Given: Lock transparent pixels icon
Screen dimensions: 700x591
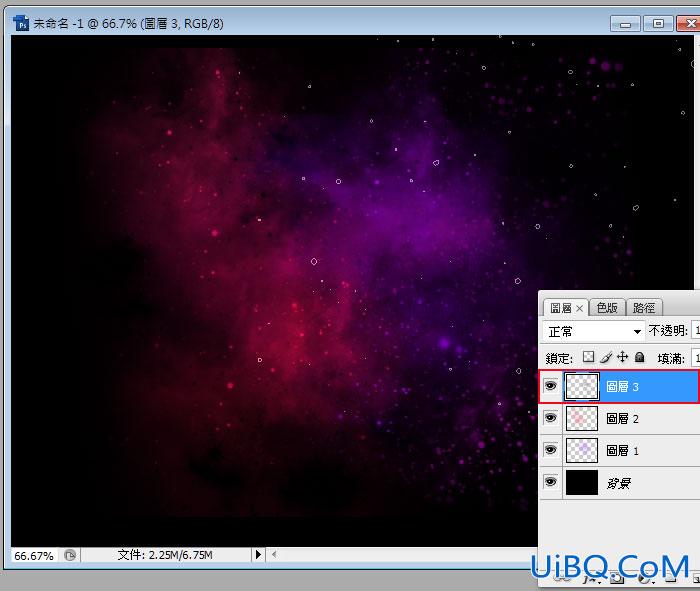Looking at the screenshot, I should click(588, 357).
